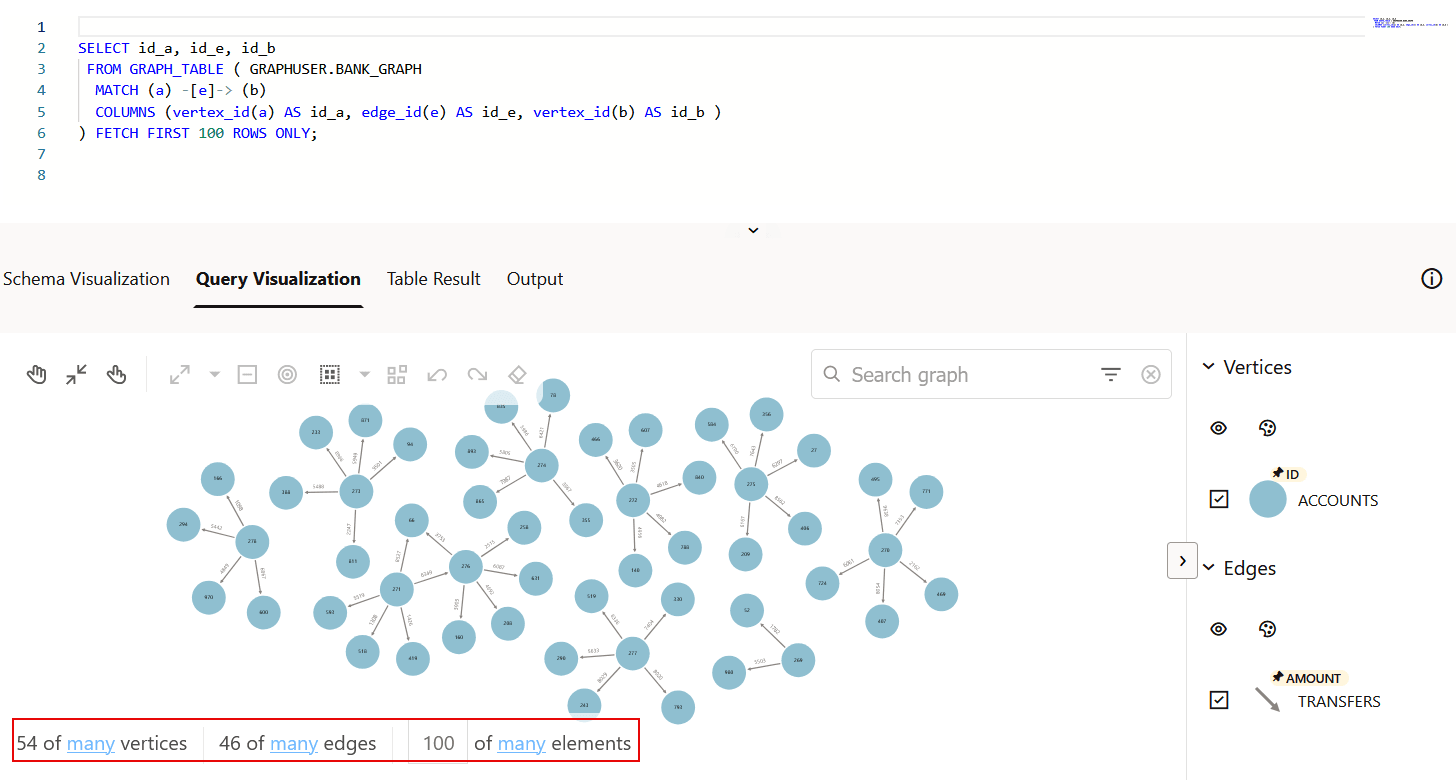
Task: Click 'GRAPHUSER.BANK_GRAPH' in the query
Action: pos(336,69)
